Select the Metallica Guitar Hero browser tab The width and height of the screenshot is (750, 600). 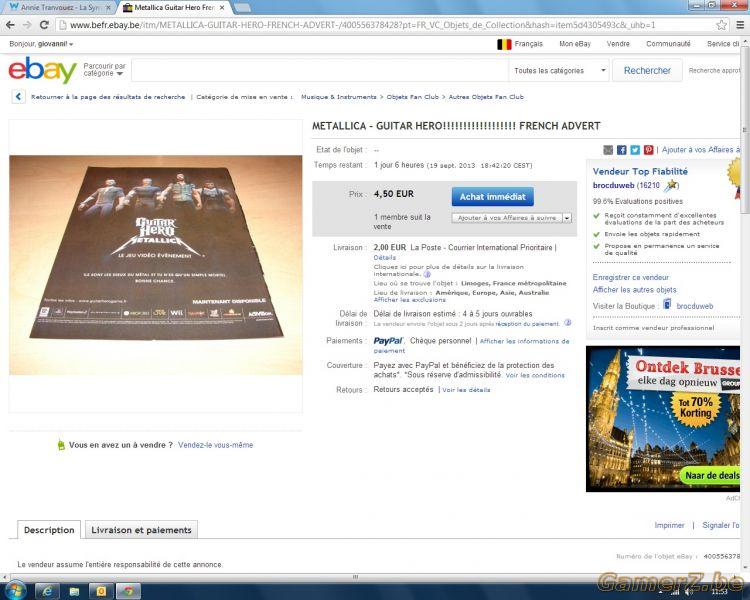coord(174,8)
